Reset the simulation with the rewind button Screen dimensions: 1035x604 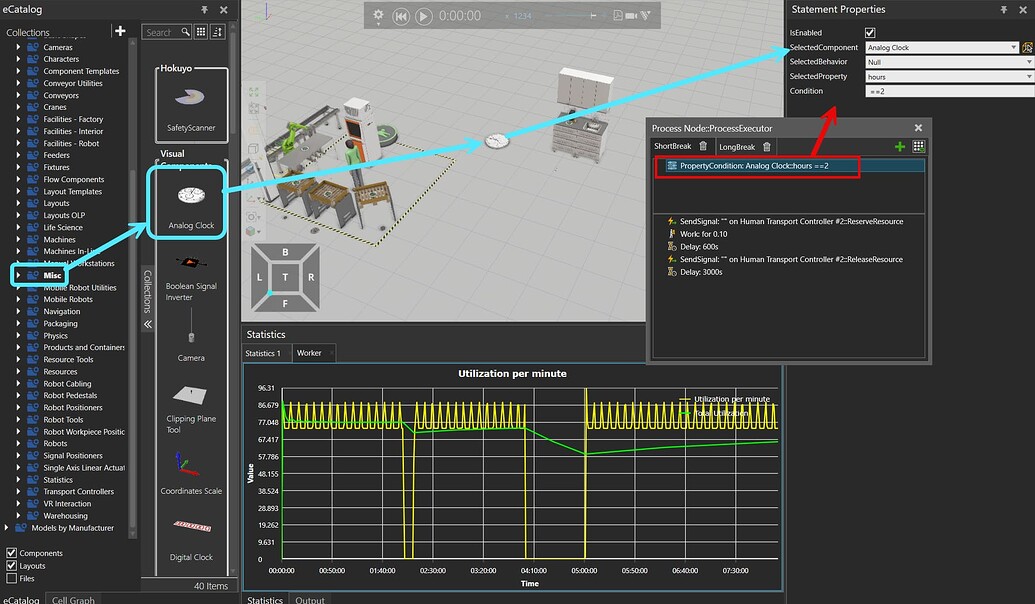[401, 16]
